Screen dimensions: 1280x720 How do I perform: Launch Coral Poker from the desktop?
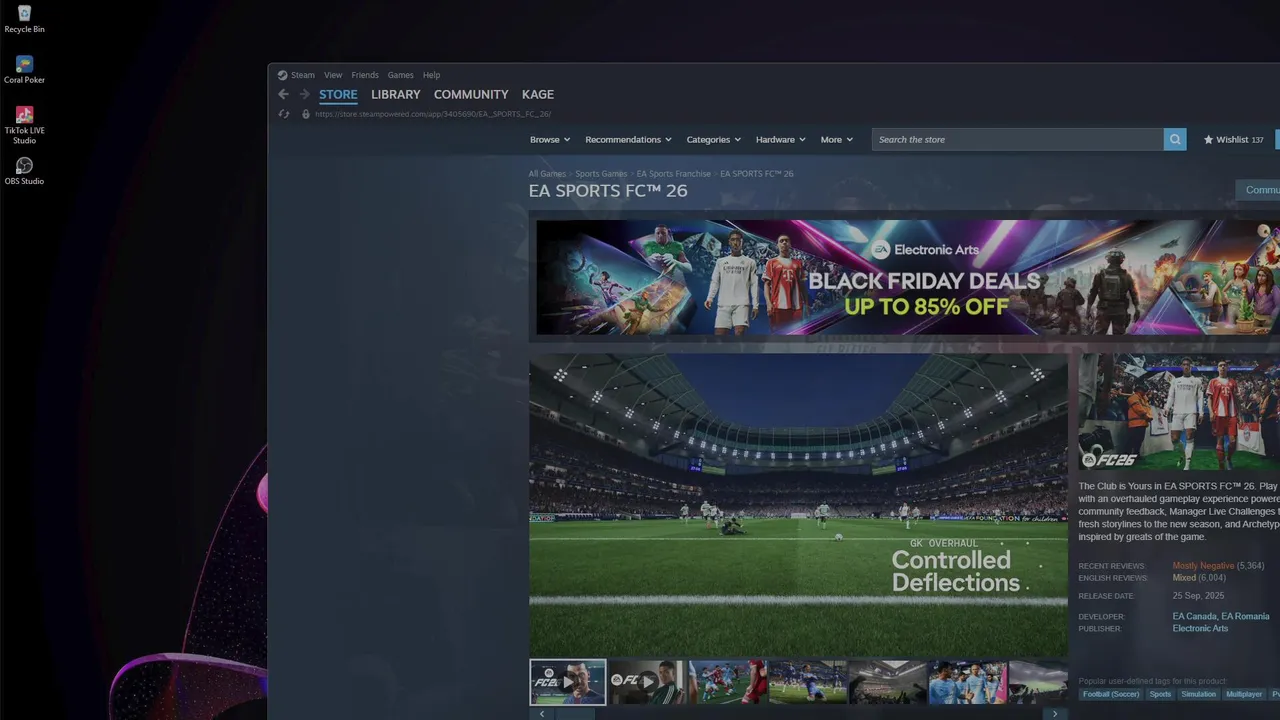tap(24, 69)
